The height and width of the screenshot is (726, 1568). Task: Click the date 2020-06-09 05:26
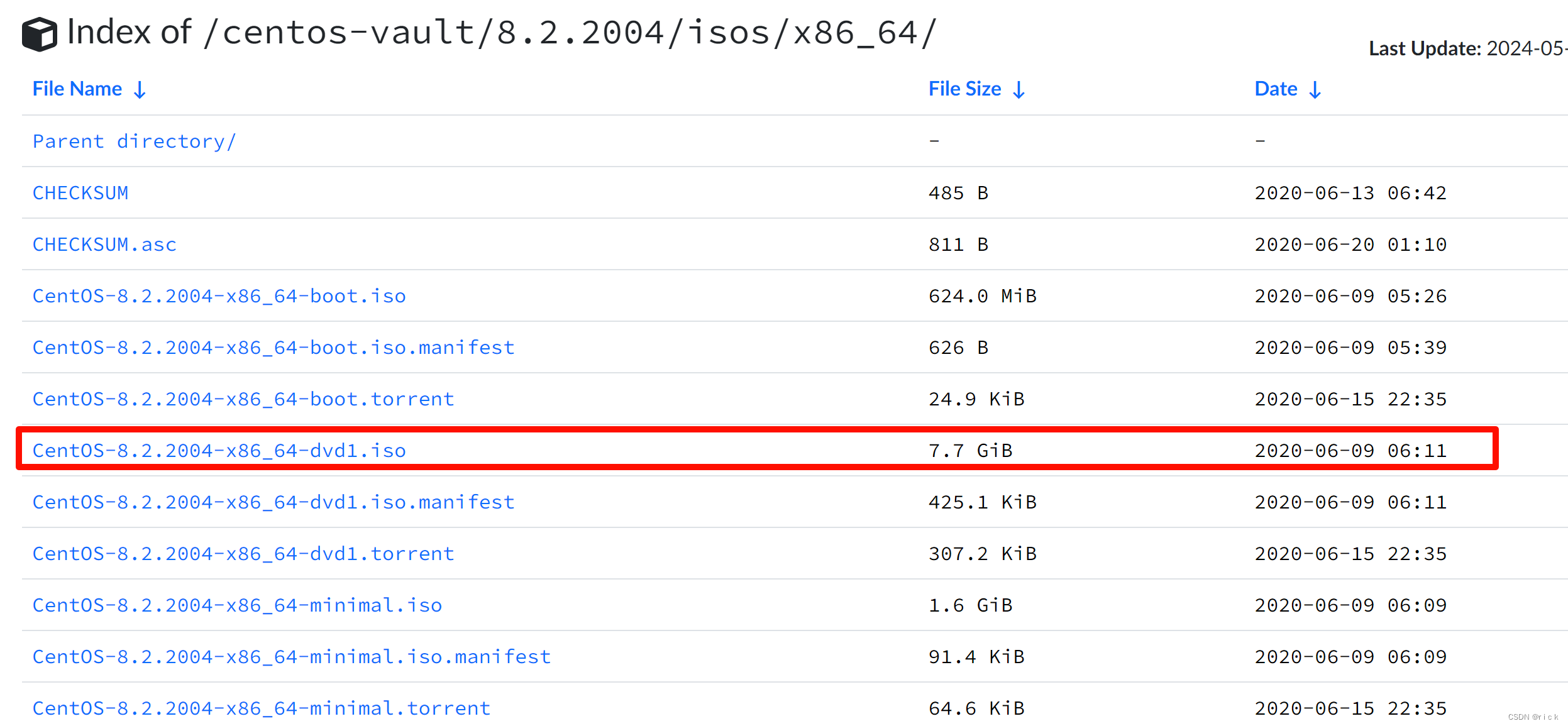click(1350, 296)
